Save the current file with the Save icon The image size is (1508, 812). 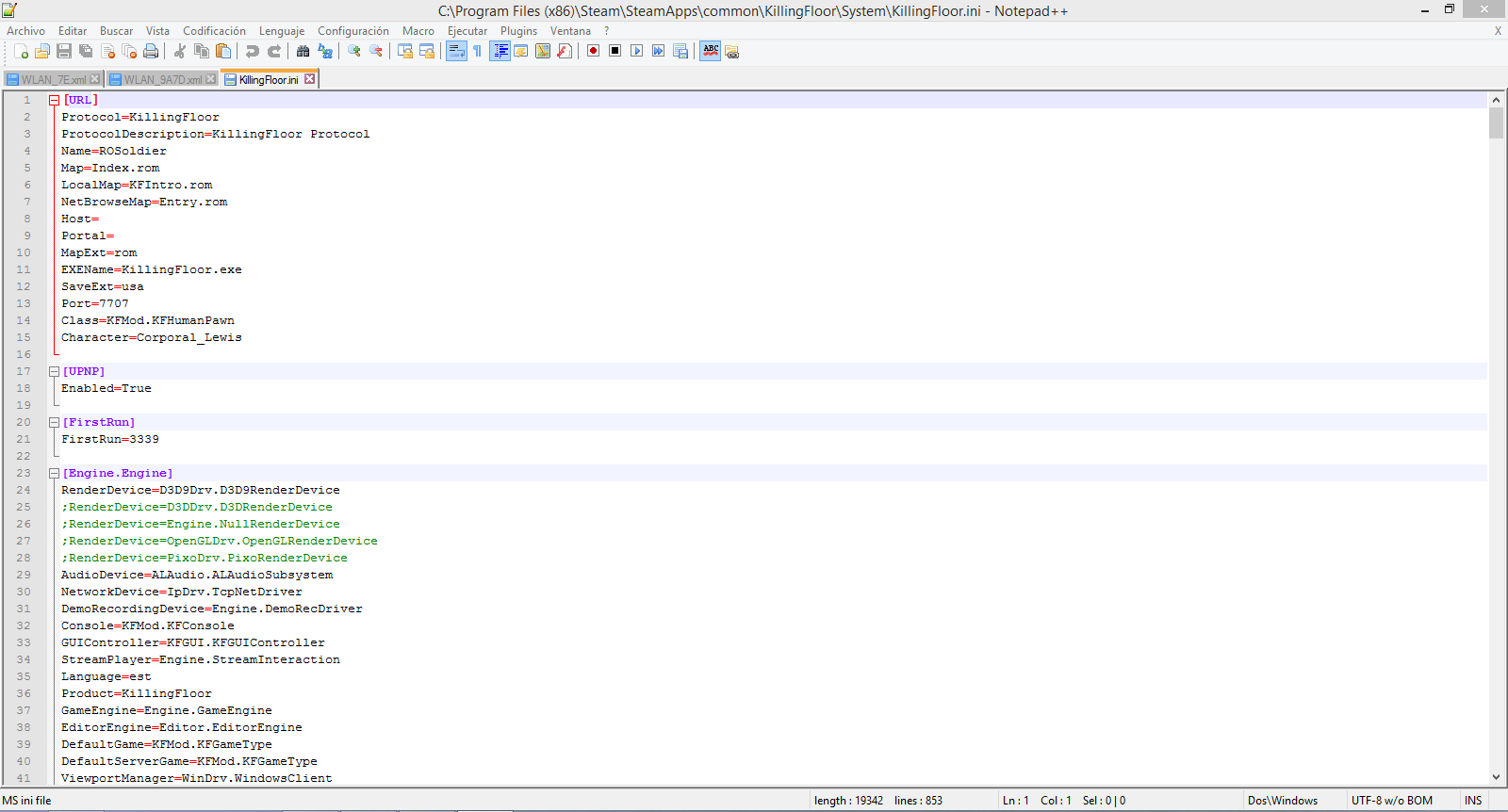coord(64,51)
